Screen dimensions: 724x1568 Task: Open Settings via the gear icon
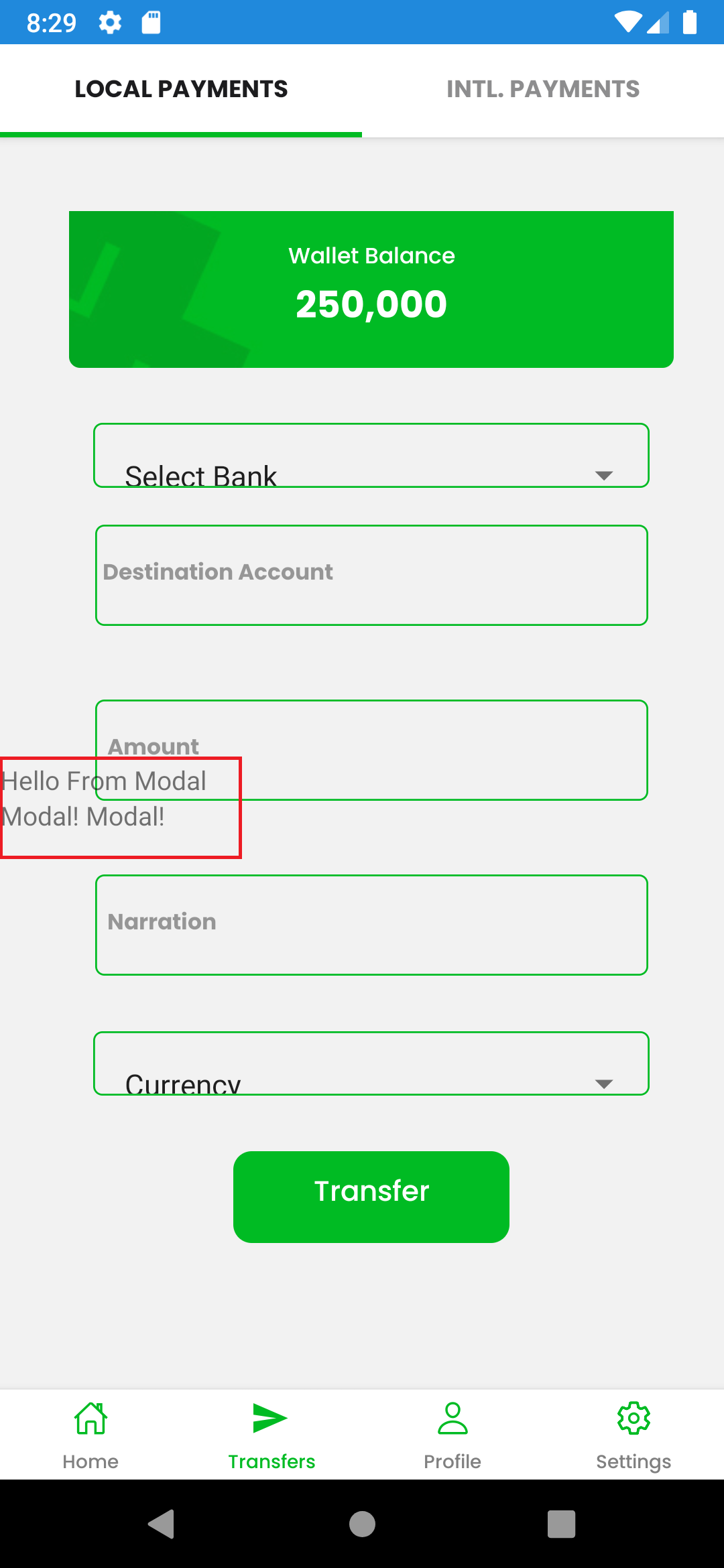point(633,1418)
